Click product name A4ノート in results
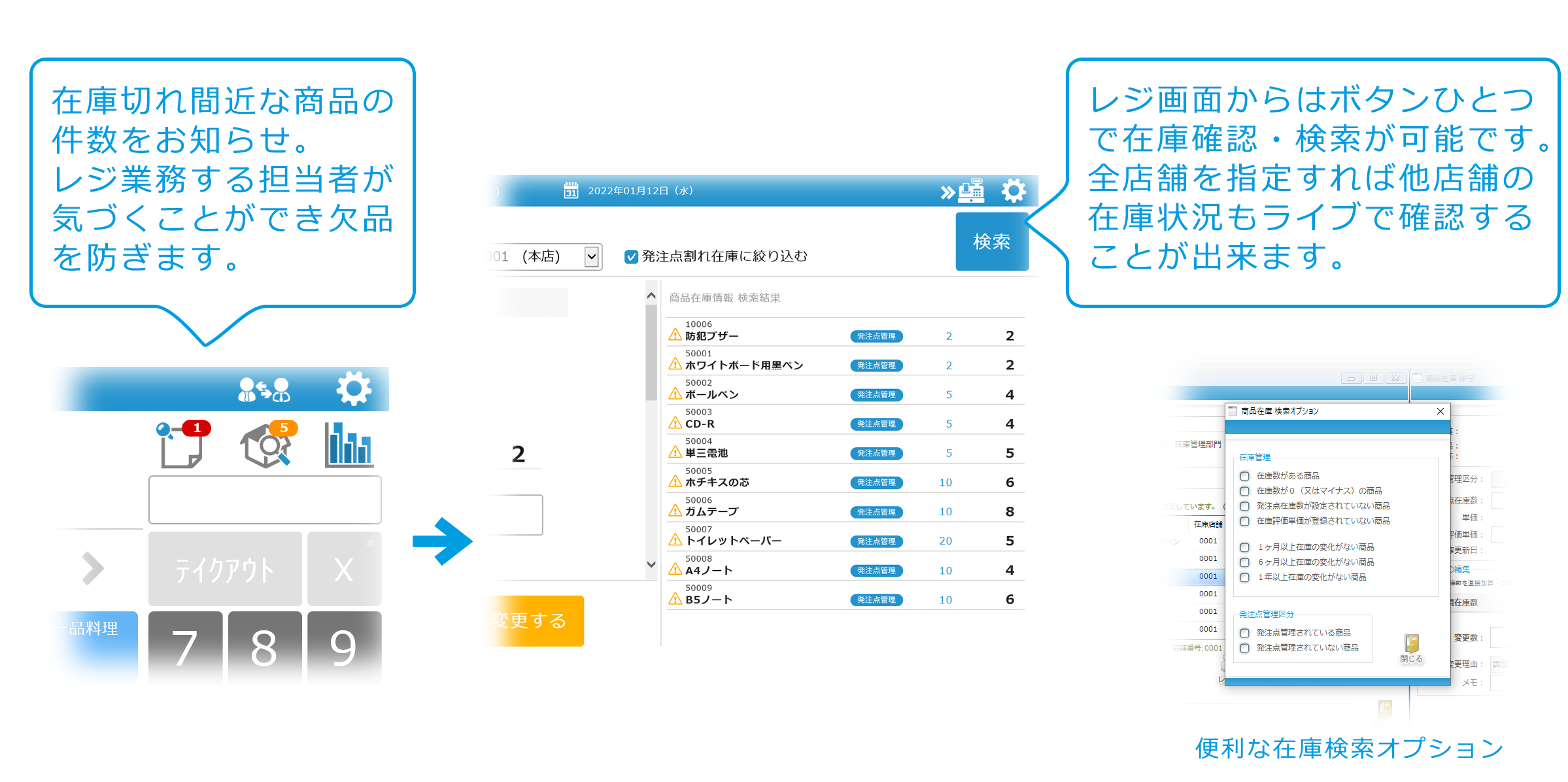 click(709, 570)
